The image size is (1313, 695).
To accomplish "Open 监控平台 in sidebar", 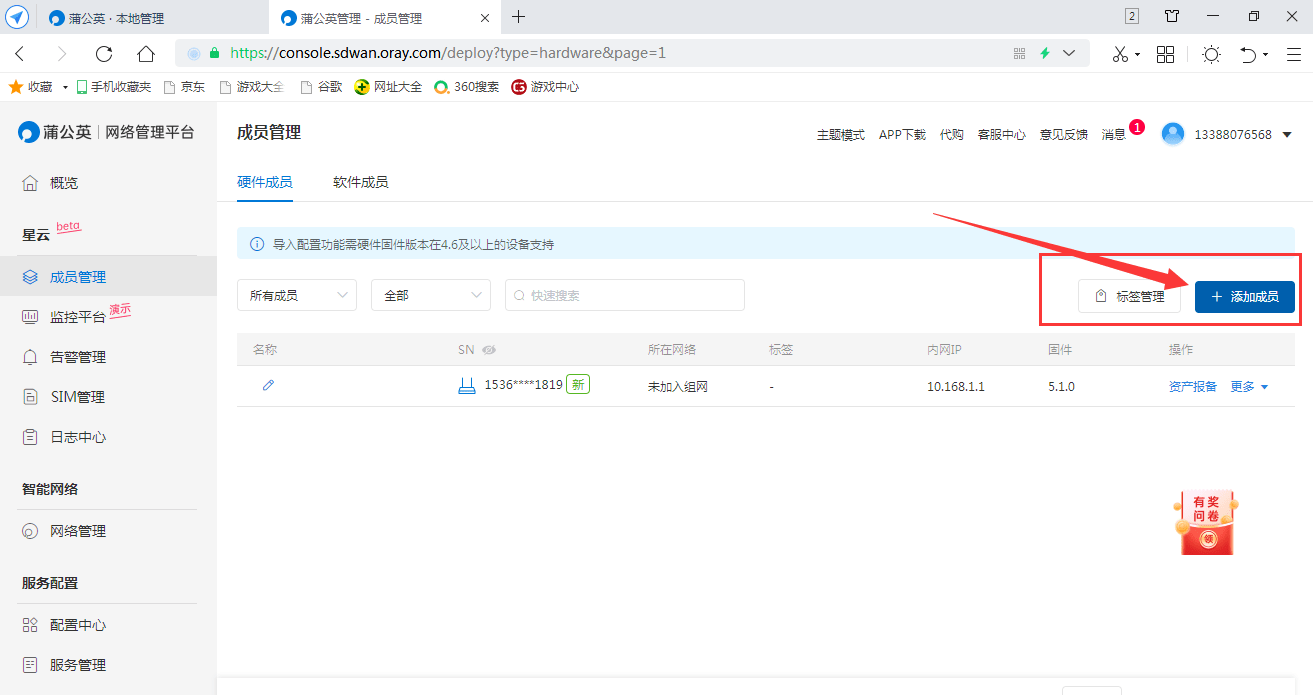I will coord(77,317).
